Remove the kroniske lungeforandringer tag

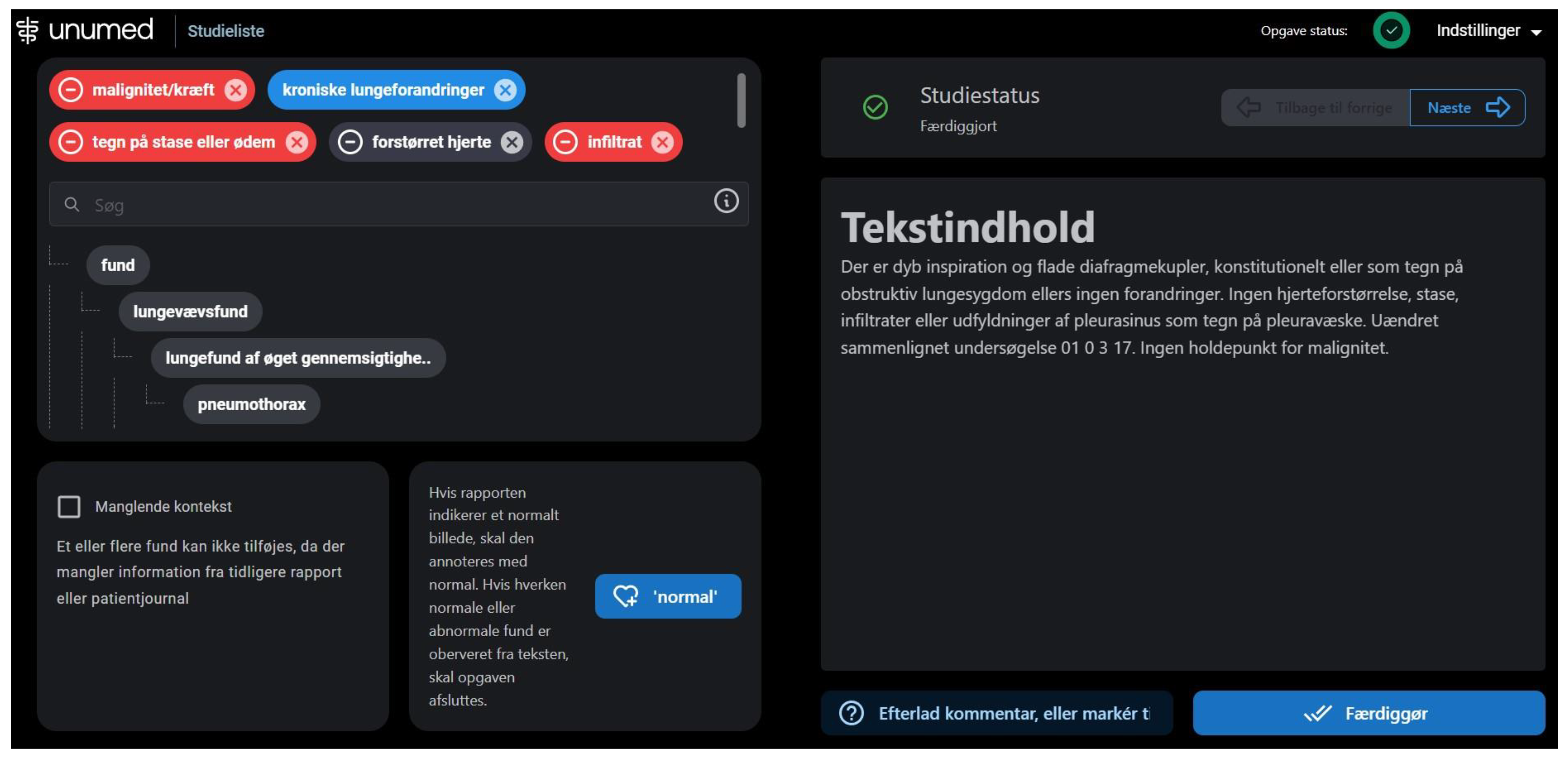pos(504,90)
